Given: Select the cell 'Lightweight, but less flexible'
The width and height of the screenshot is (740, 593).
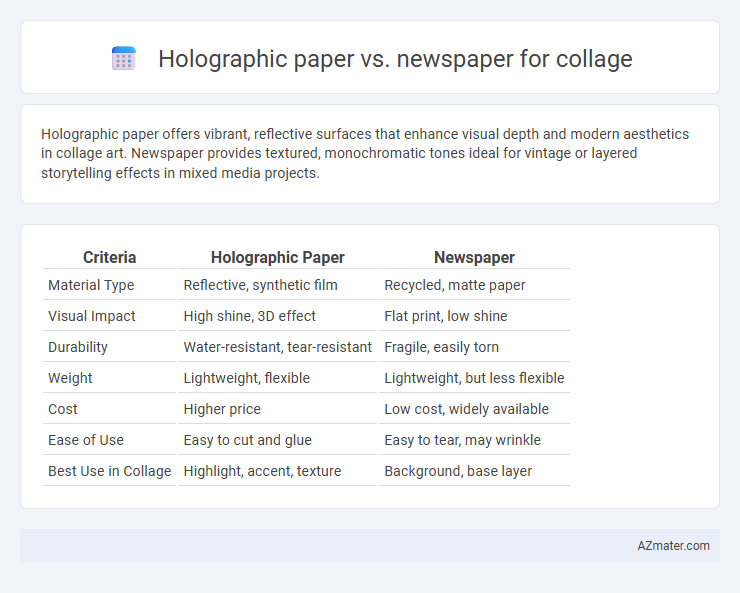Looking at the screenshot, I should click(x=474, y=378).
